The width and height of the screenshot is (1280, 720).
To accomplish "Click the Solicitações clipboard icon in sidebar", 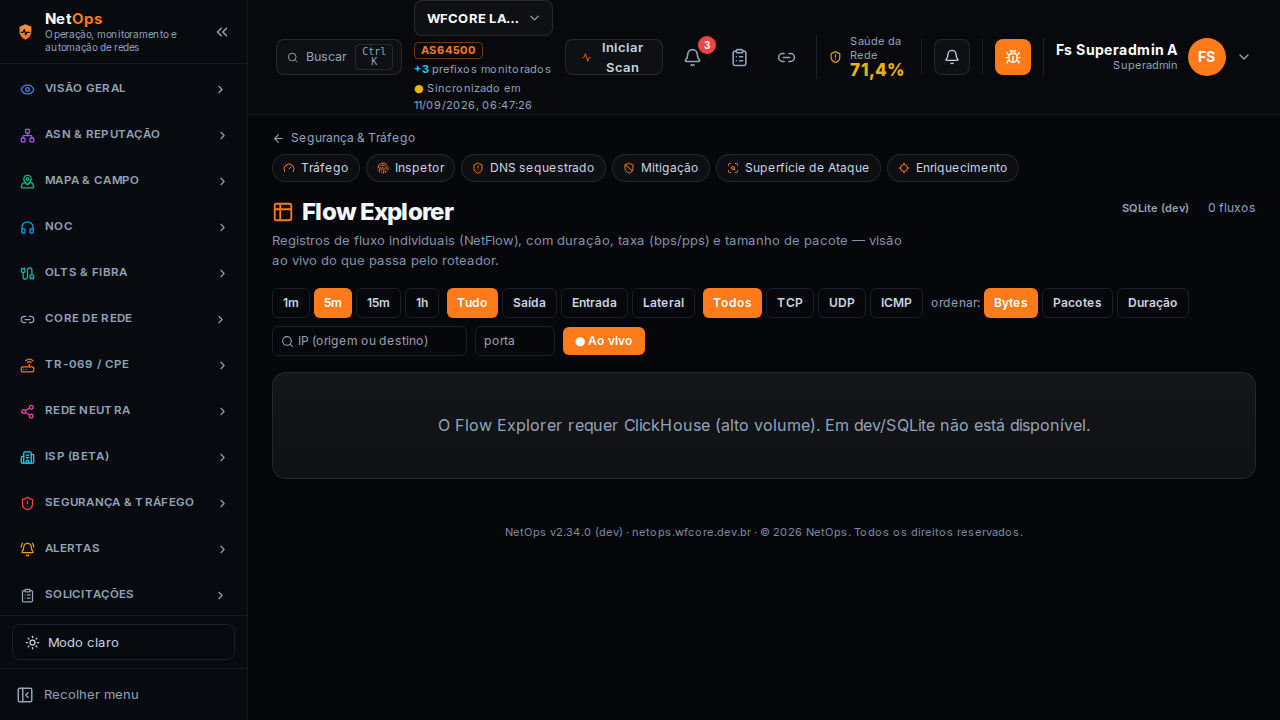I will click(28, 595).
